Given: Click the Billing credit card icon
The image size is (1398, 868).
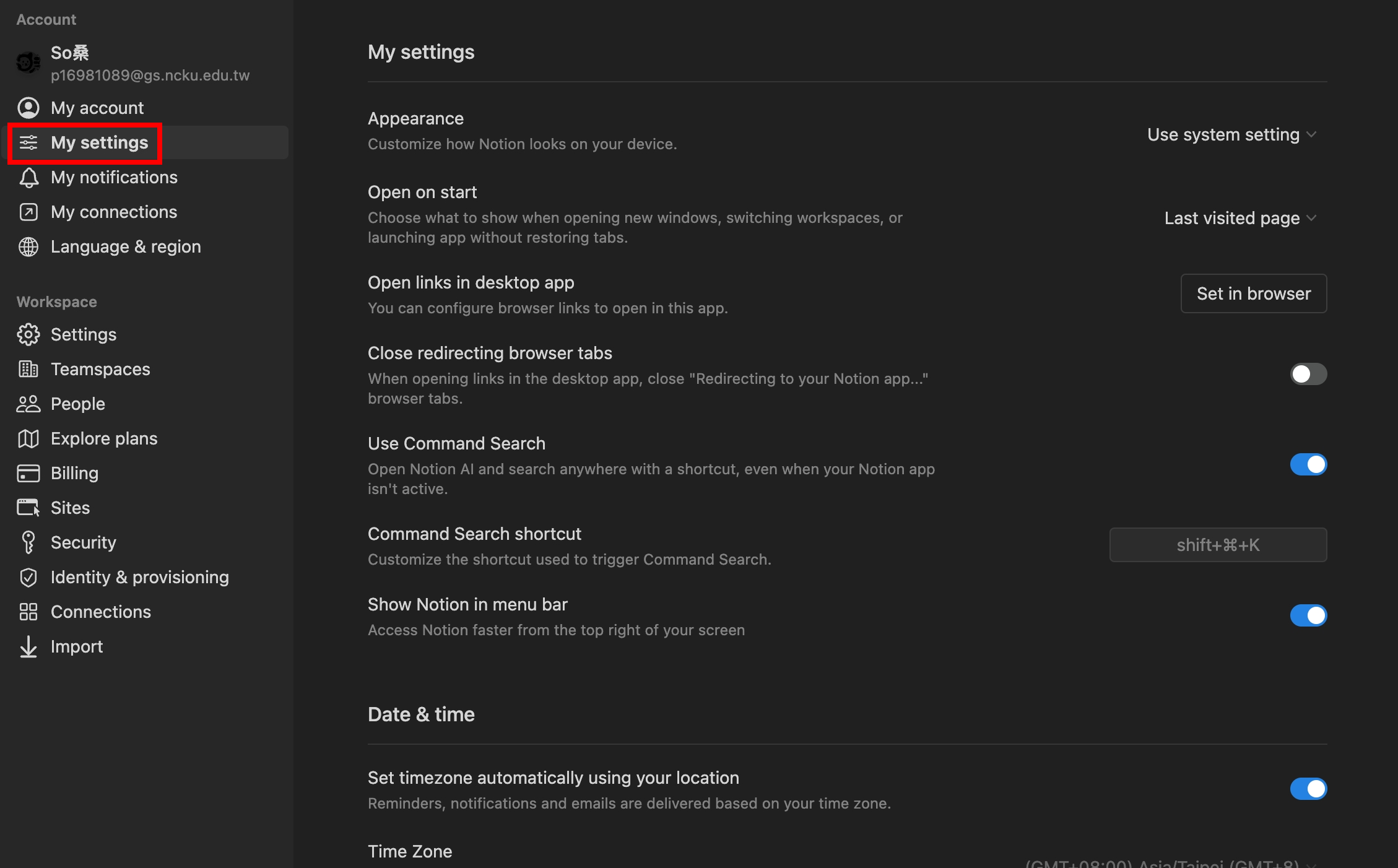Looking at the screenshot, I should [28, 474].
